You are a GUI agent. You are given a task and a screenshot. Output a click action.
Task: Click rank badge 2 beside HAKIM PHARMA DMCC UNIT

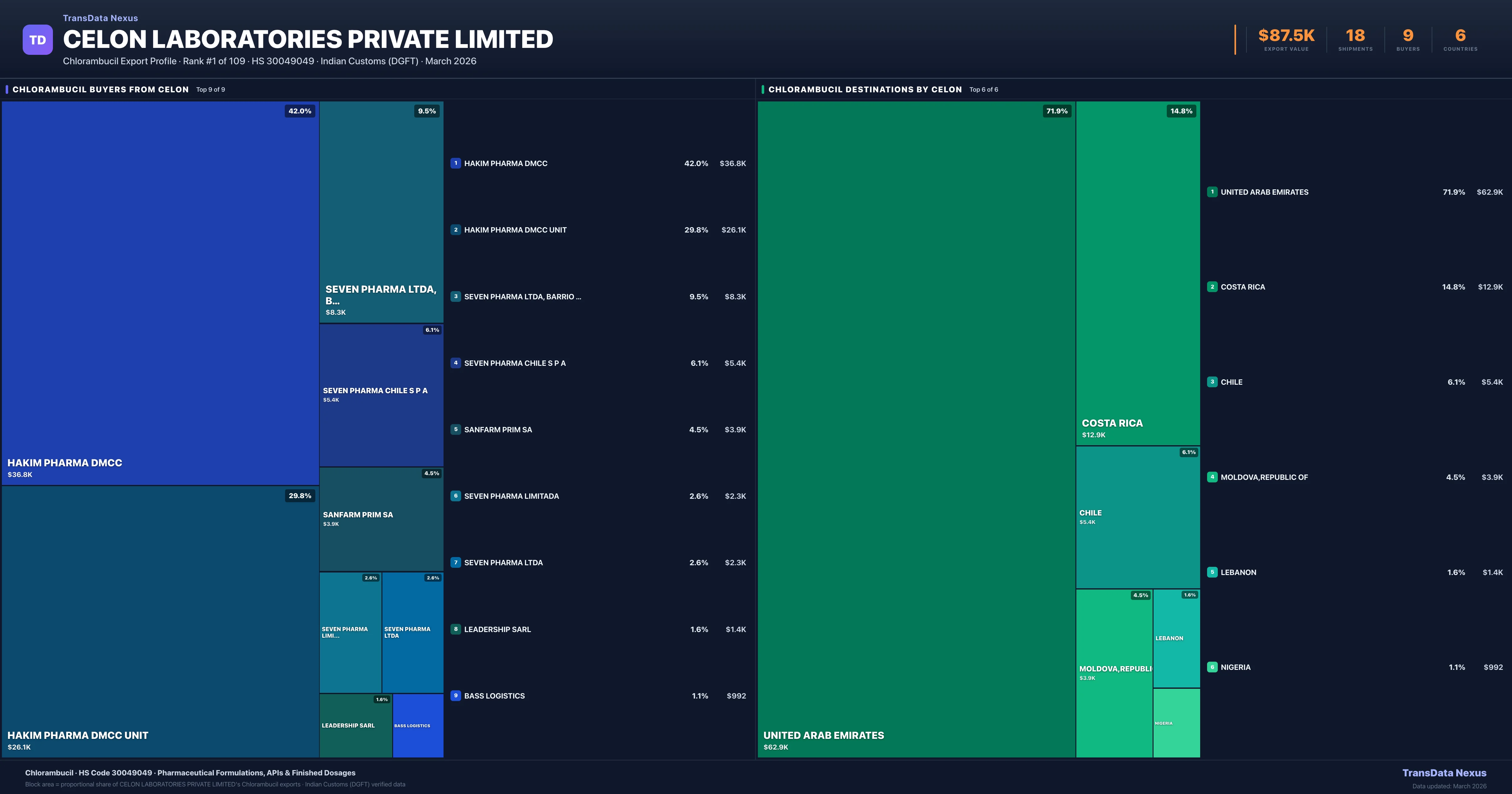tap(456, 230)
